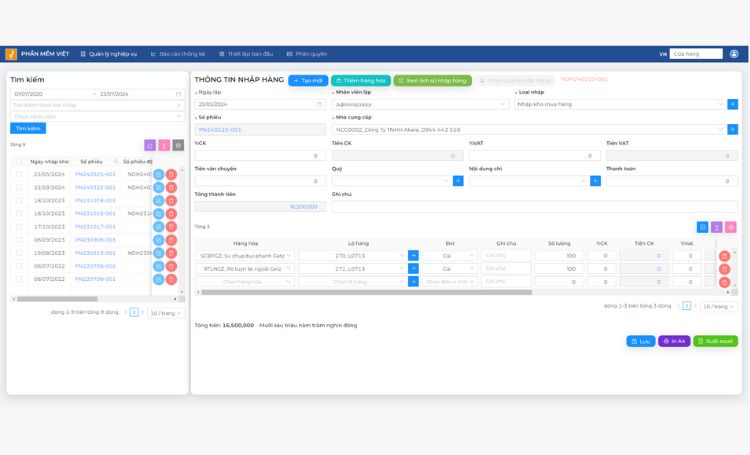Tick checkbox for row dated 25/05/2024
Image resolution: width=750 pixels, height=455 pixels.
coord(19,174)
